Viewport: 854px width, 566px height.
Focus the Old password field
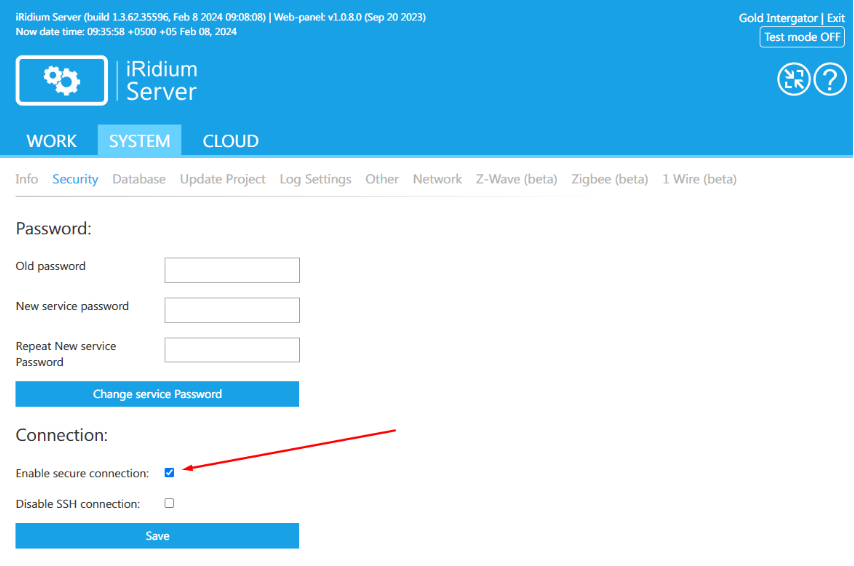[x=232, y=270]
